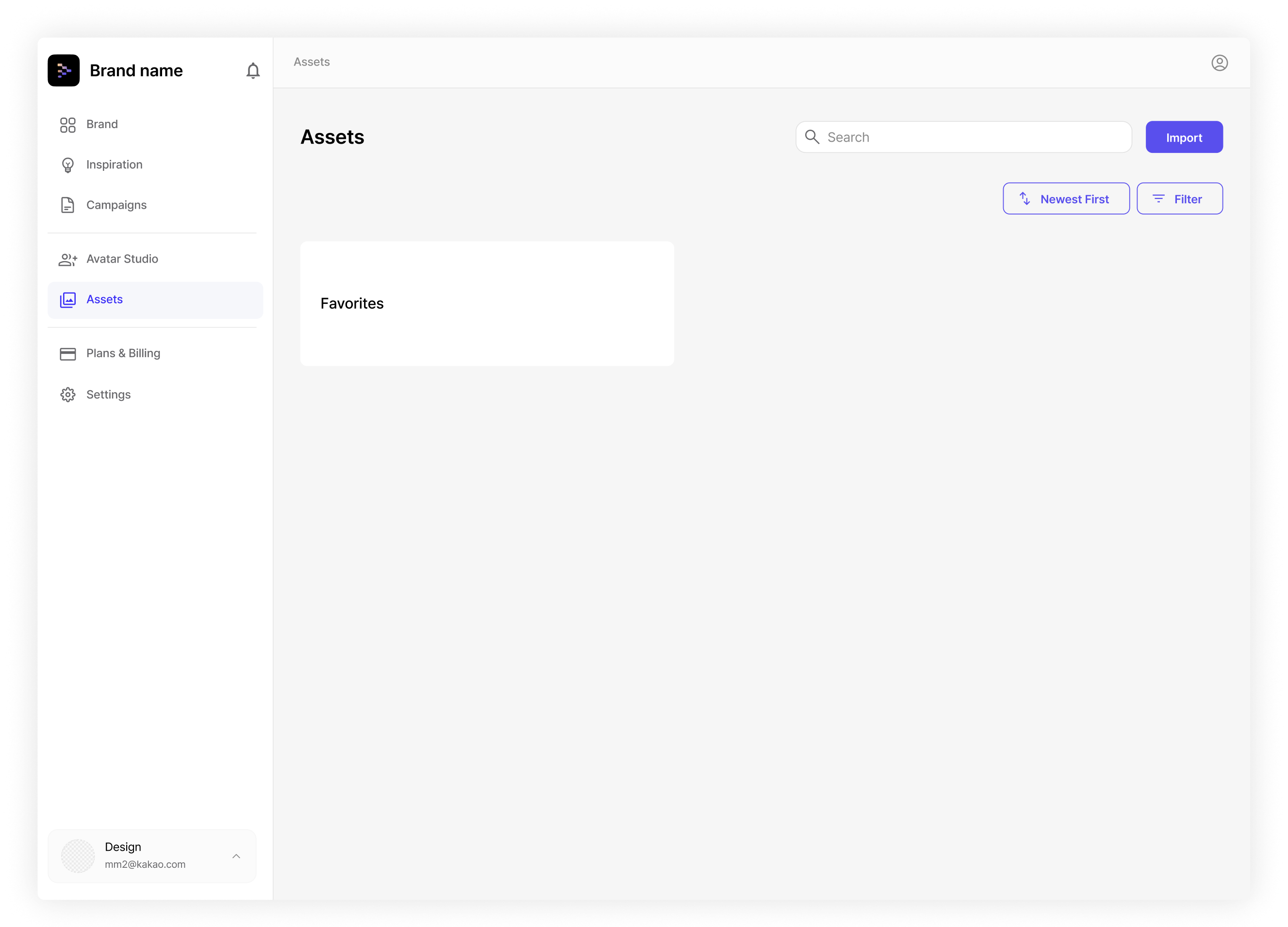The width and height of the screenshot is (1288, 927).
Task: Click the Assets breadcrumb in top bar
Action: coord(312,62)
